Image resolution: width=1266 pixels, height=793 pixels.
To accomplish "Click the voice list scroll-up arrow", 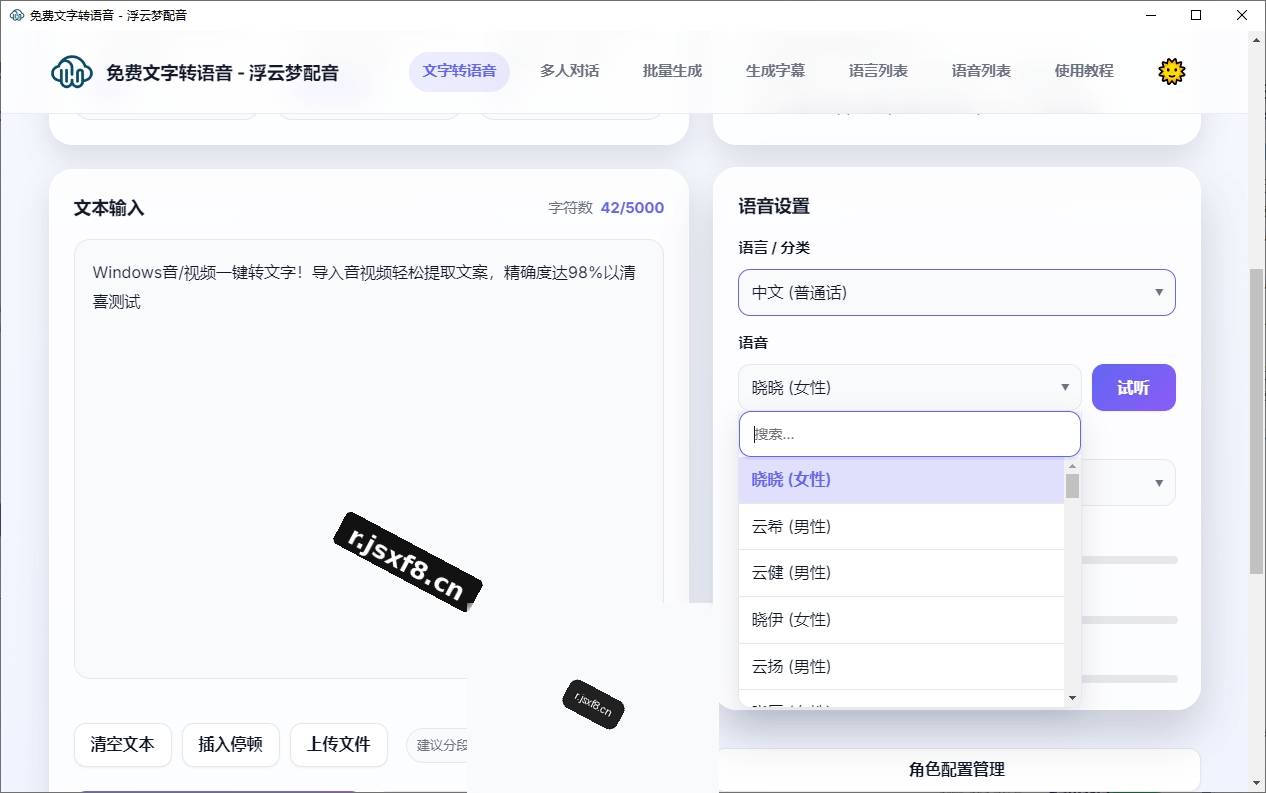I will coord(1072,466).
